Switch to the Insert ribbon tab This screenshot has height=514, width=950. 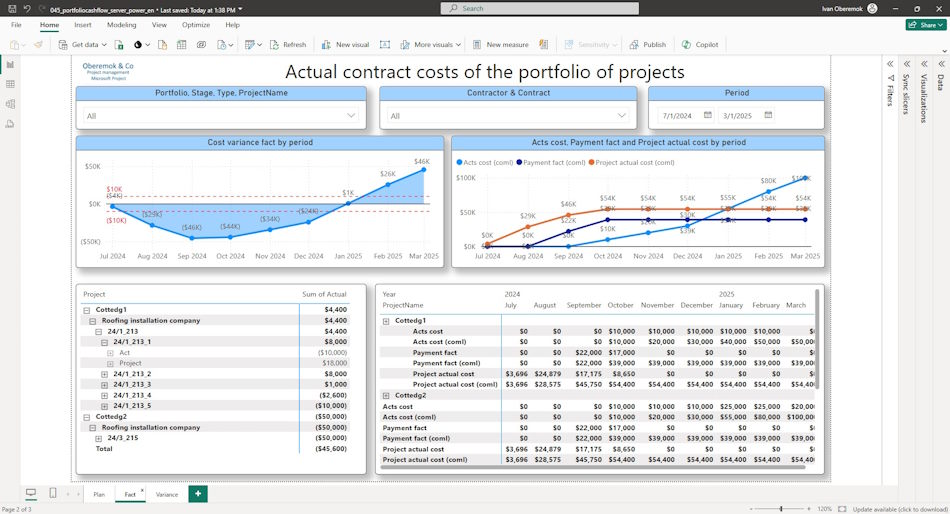pos(82,25)
